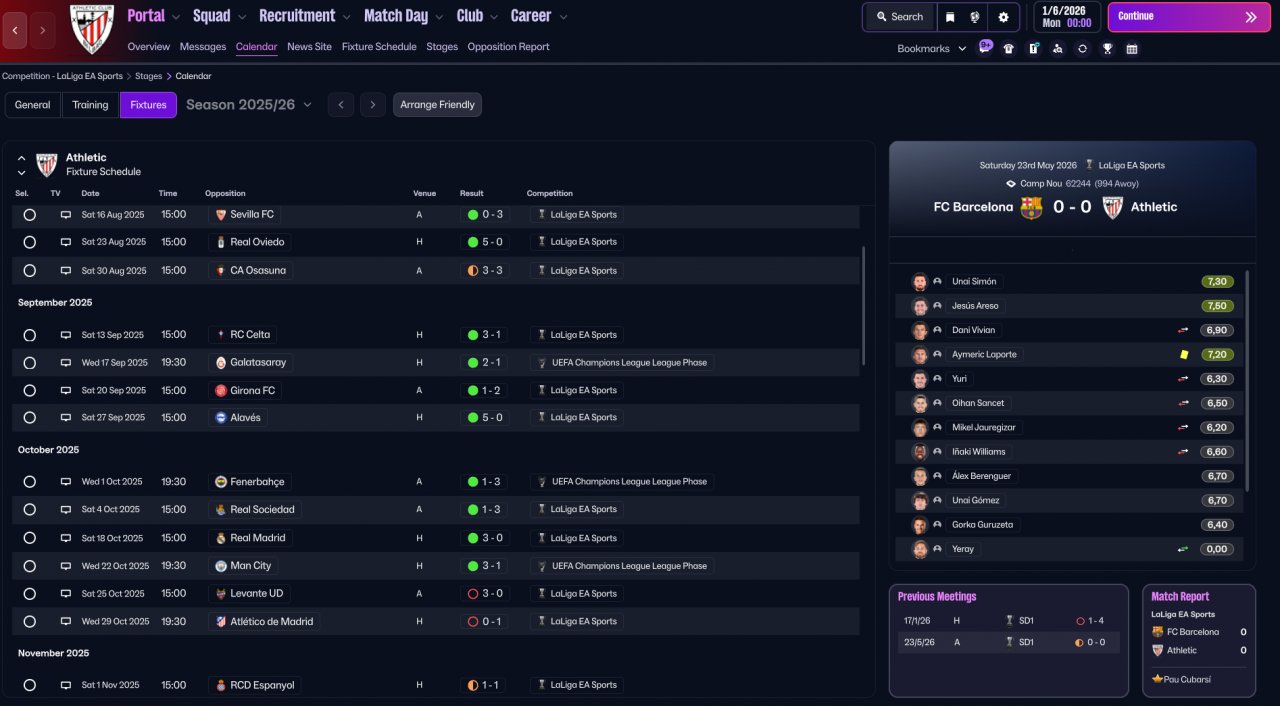
Task: Expand the Portal menu dropdown
Action: (176, 17)
